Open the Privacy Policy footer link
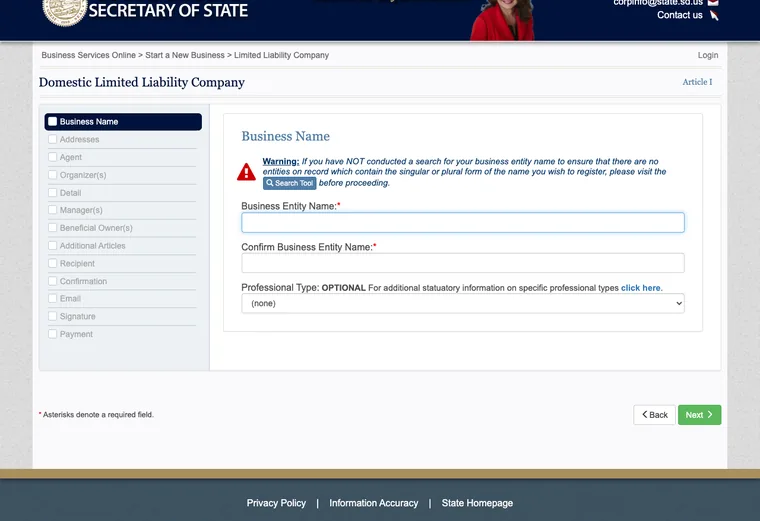Viewport: 760px width, 521px height. click(x=276, y=503)
